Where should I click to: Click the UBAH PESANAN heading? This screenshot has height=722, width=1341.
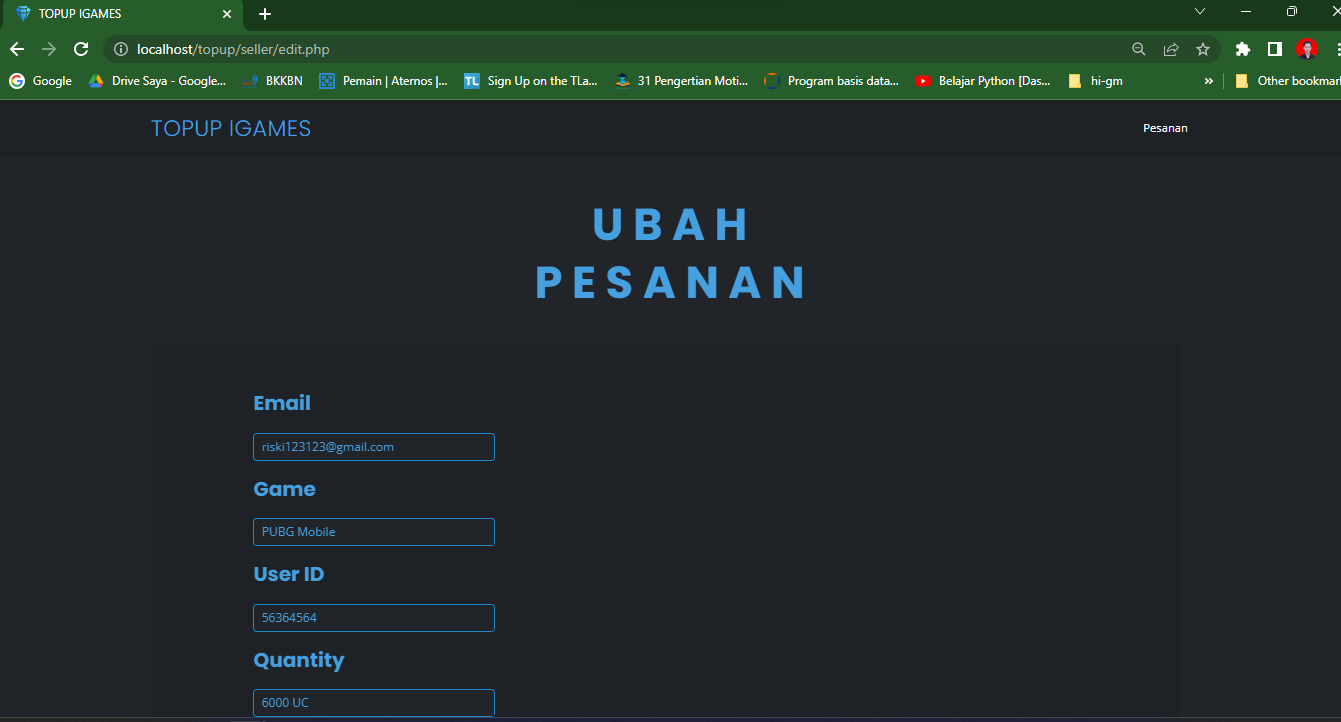671,253
